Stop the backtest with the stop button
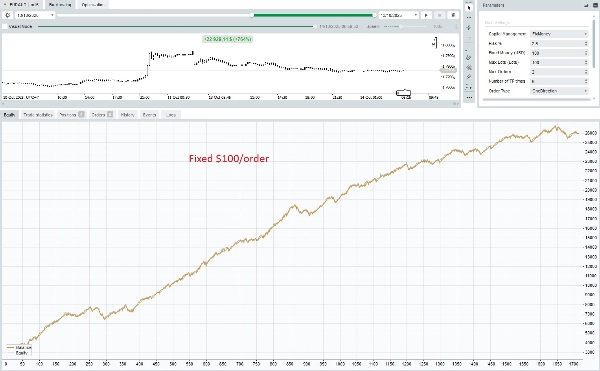The height and width of the screenshot is (371, 600). 440,15
